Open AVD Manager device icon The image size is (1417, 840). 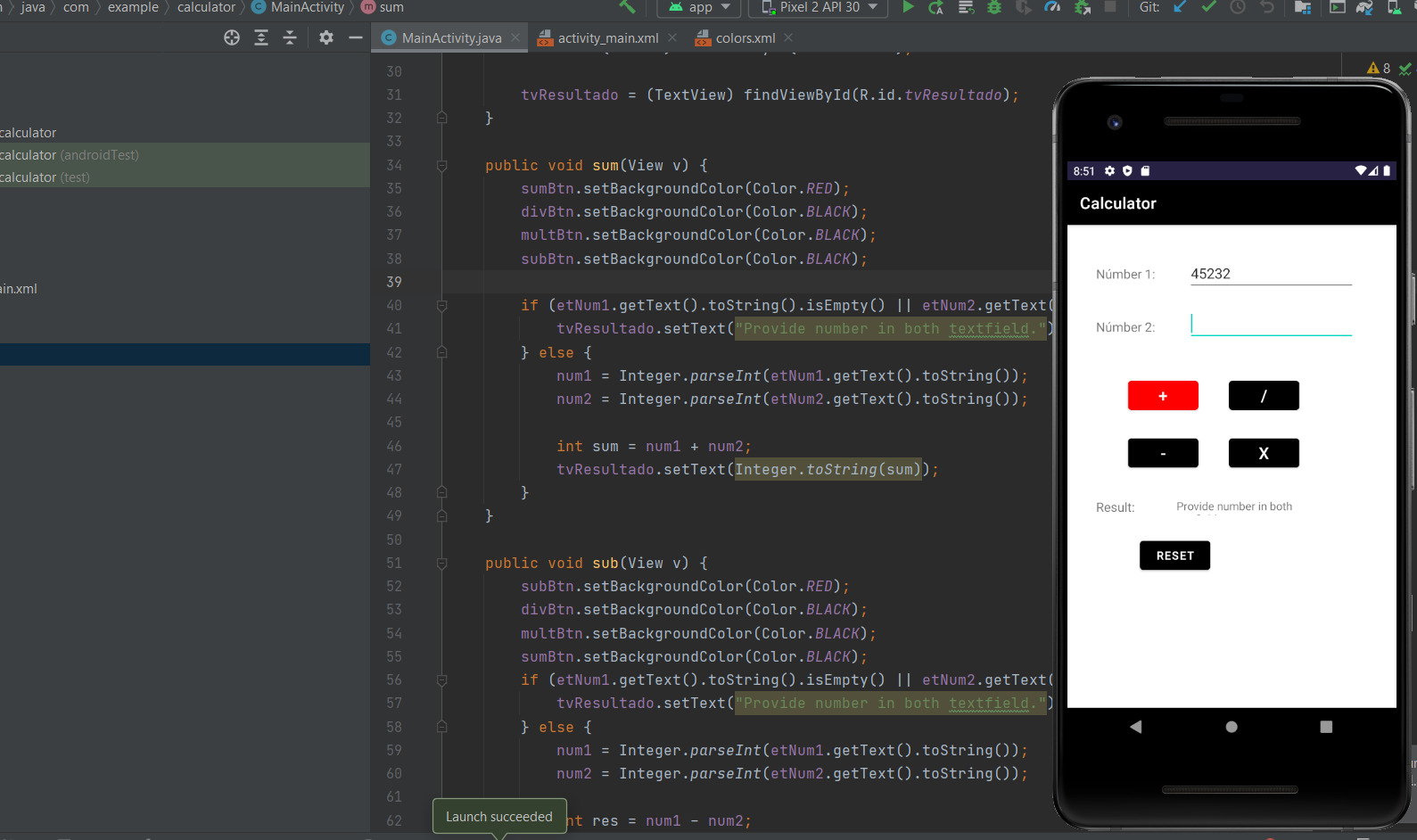1394,7
